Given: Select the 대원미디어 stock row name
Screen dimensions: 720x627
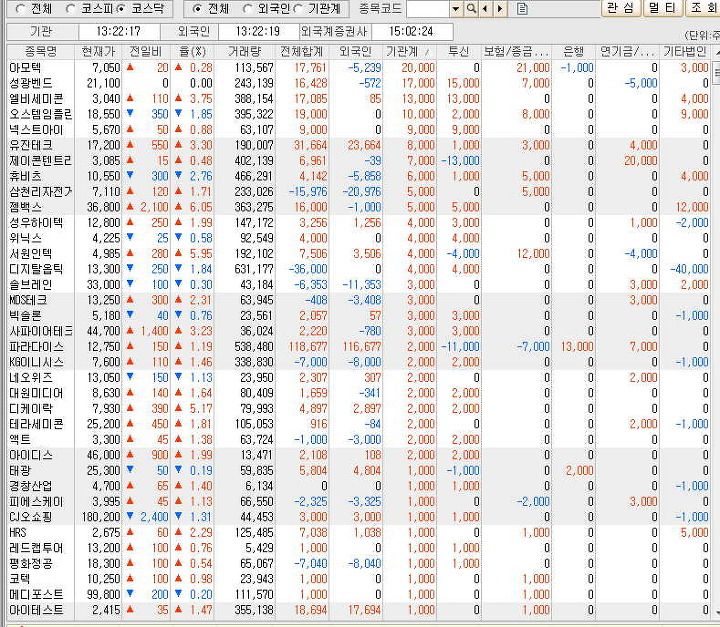Looking at the screenshot, I should (36, 393).
